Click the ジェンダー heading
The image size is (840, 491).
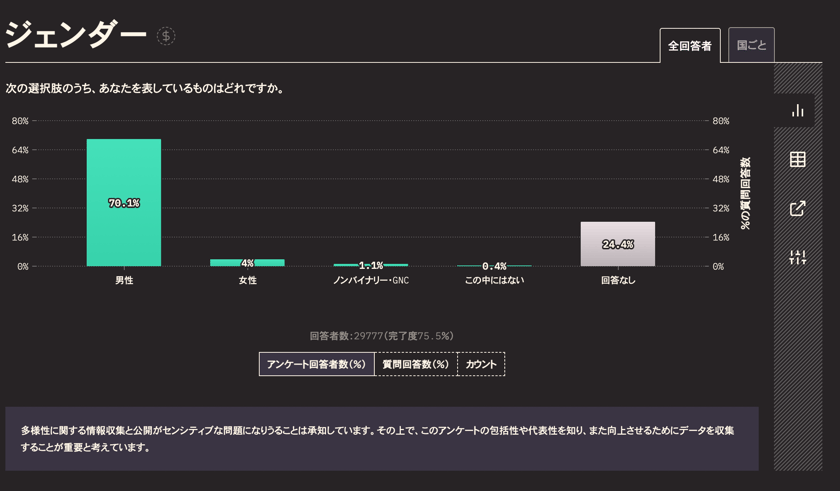coord(76,35)
